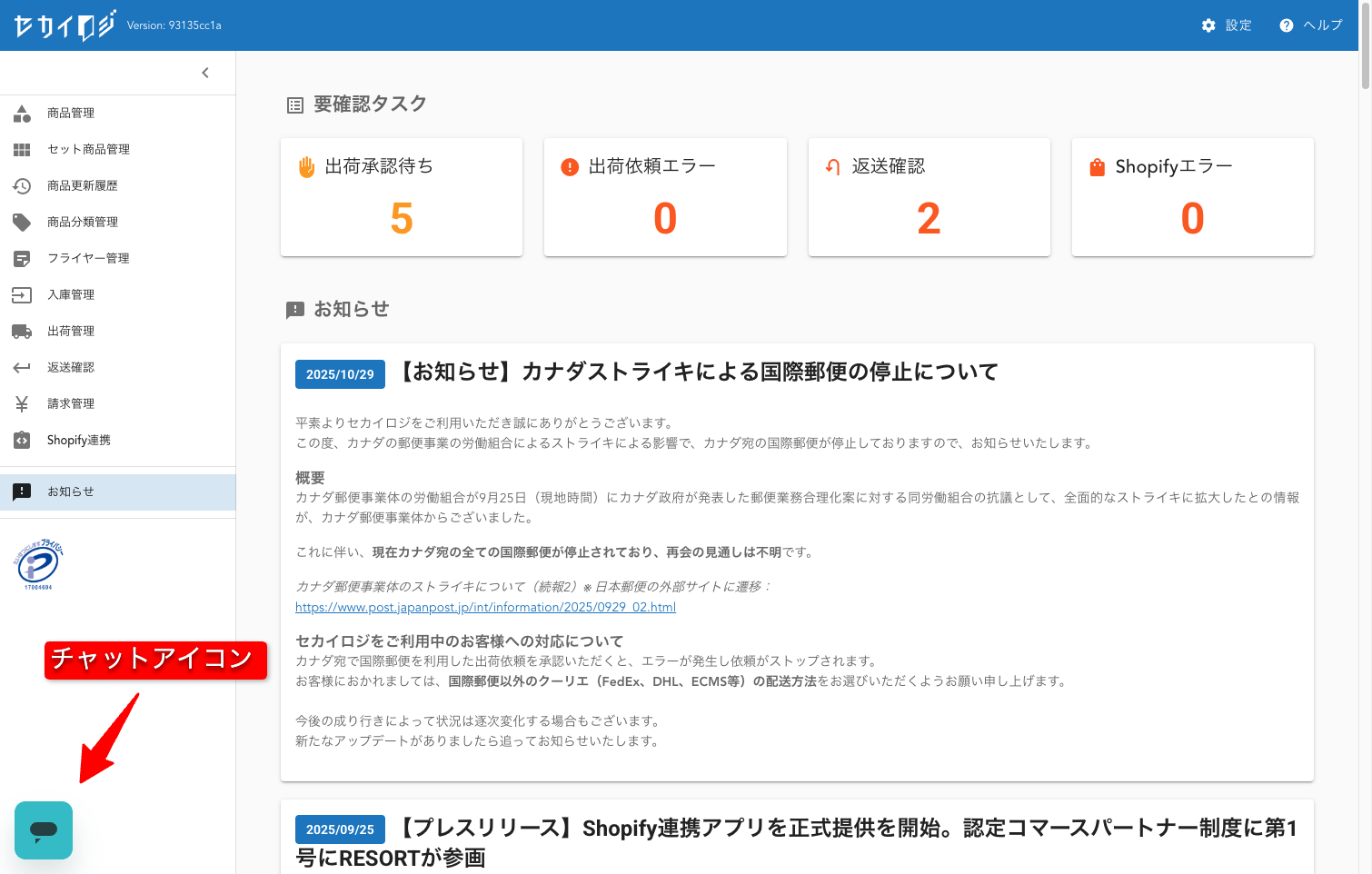Open 商品管理 using its shapes icon
Image resolution: width=1372 pixels, height=874 pixels.
coord(22,114)
